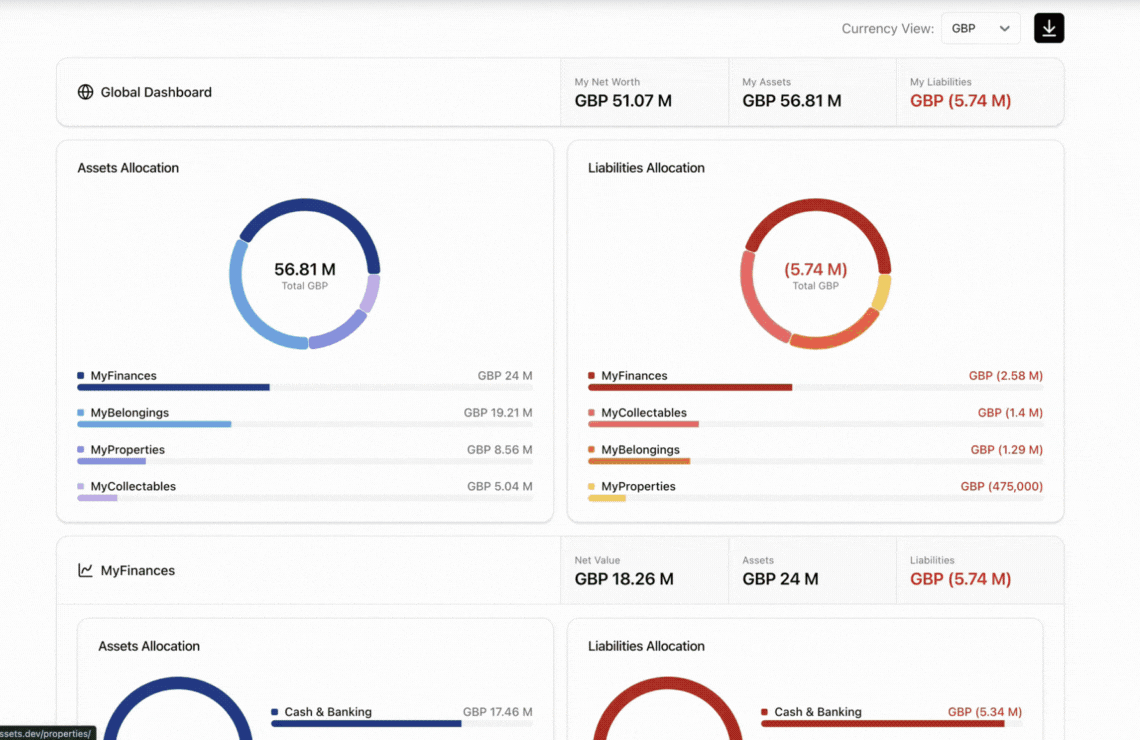The height and width of the screenshot is (740, 1140).
Task: Open the Currency View GBP dropdown
Action: click(980, 28)
